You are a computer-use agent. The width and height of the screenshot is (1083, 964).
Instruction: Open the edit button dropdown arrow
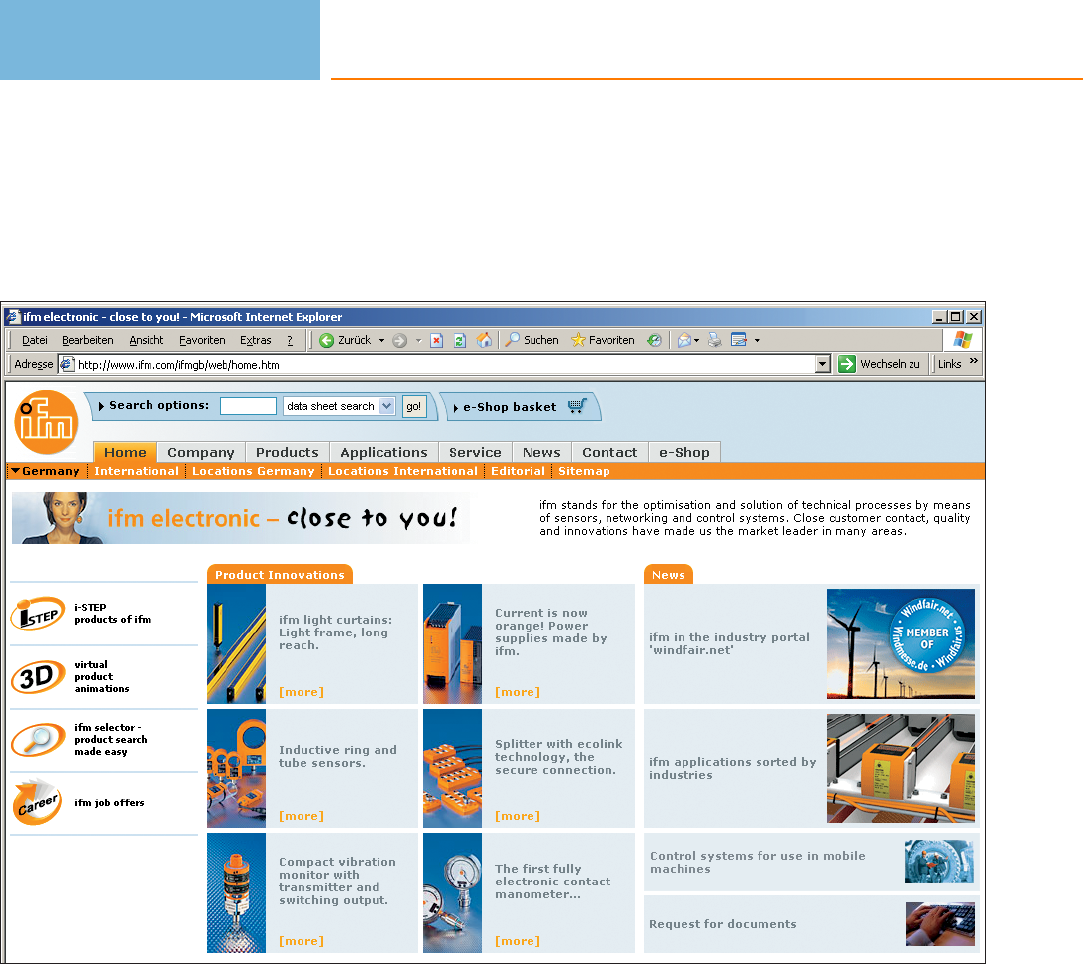757,340
